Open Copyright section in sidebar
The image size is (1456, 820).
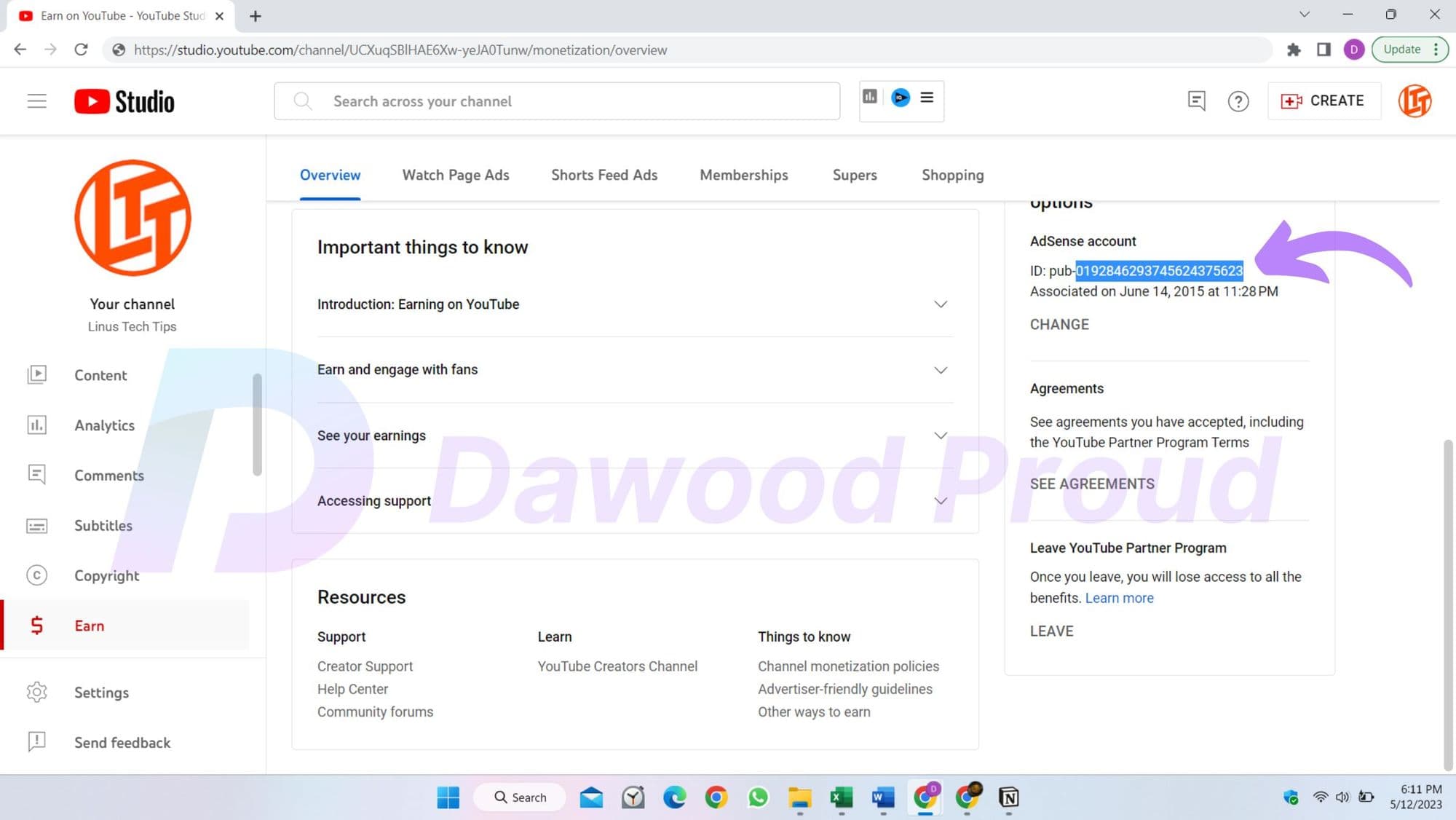(106, 576)
